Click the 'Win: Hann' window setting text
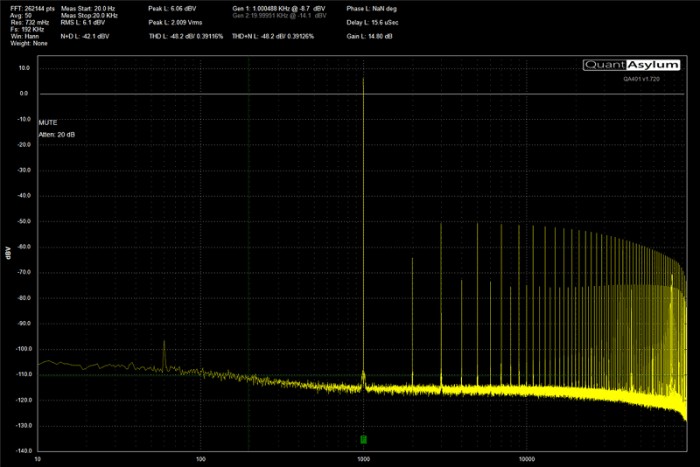Viewport: 700px width, 467px height. coord(25,37)
